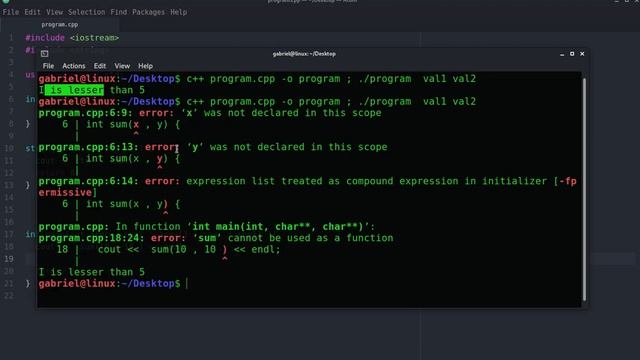Viewport: 640px width, 360px height.
Task: Open the terminal window View menu
Action: [122, 66]
